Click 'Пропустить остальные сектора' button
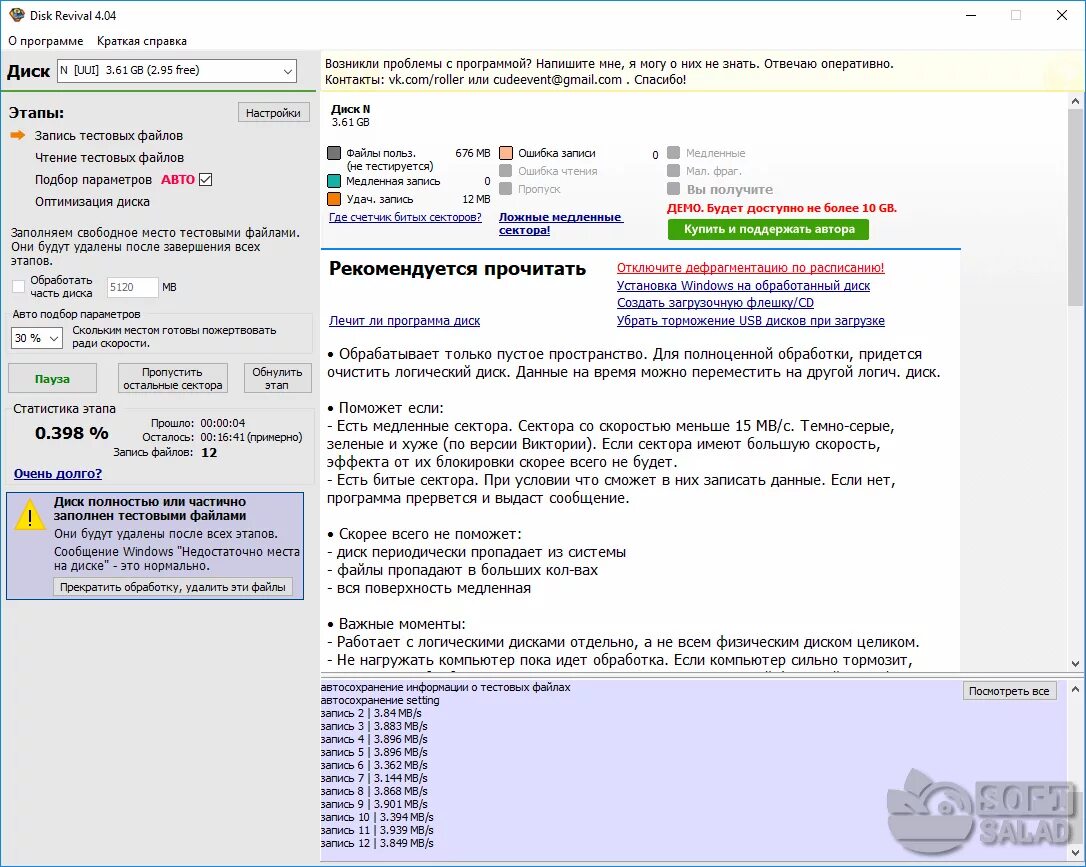This screenshot has height=867, width=1086. 172,379
